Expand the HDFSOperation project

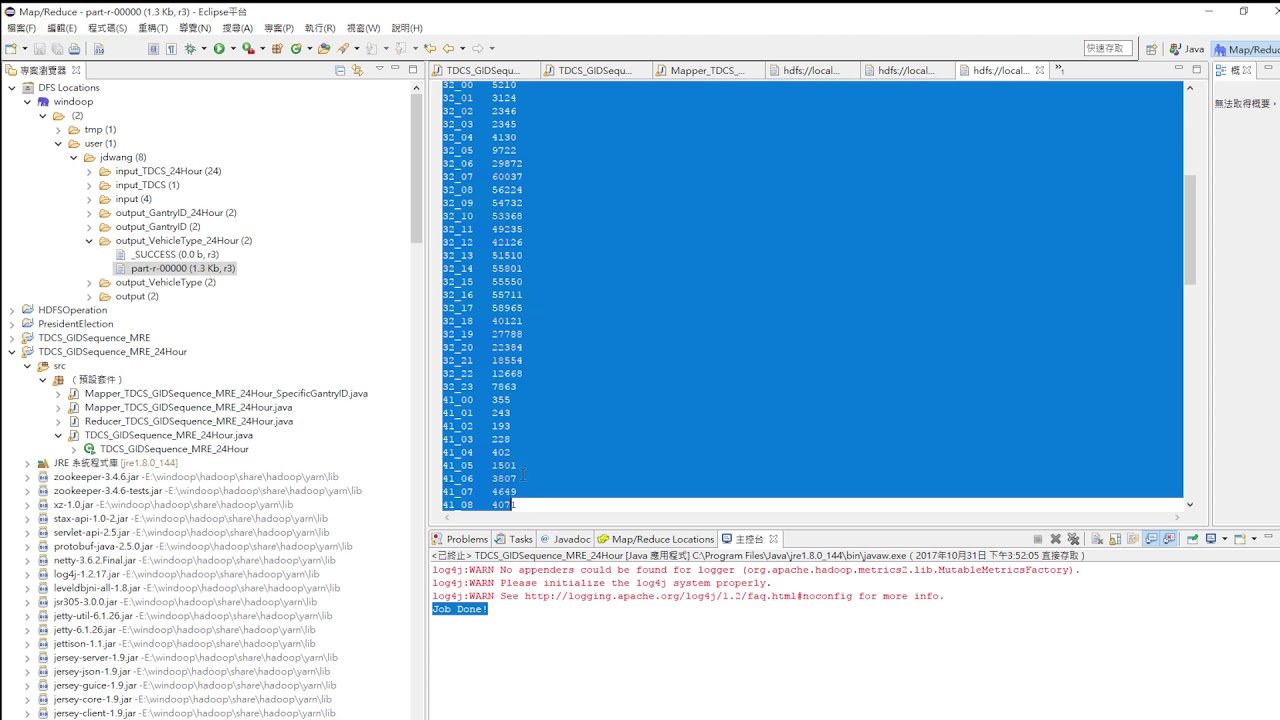click(x=12, y=310)
